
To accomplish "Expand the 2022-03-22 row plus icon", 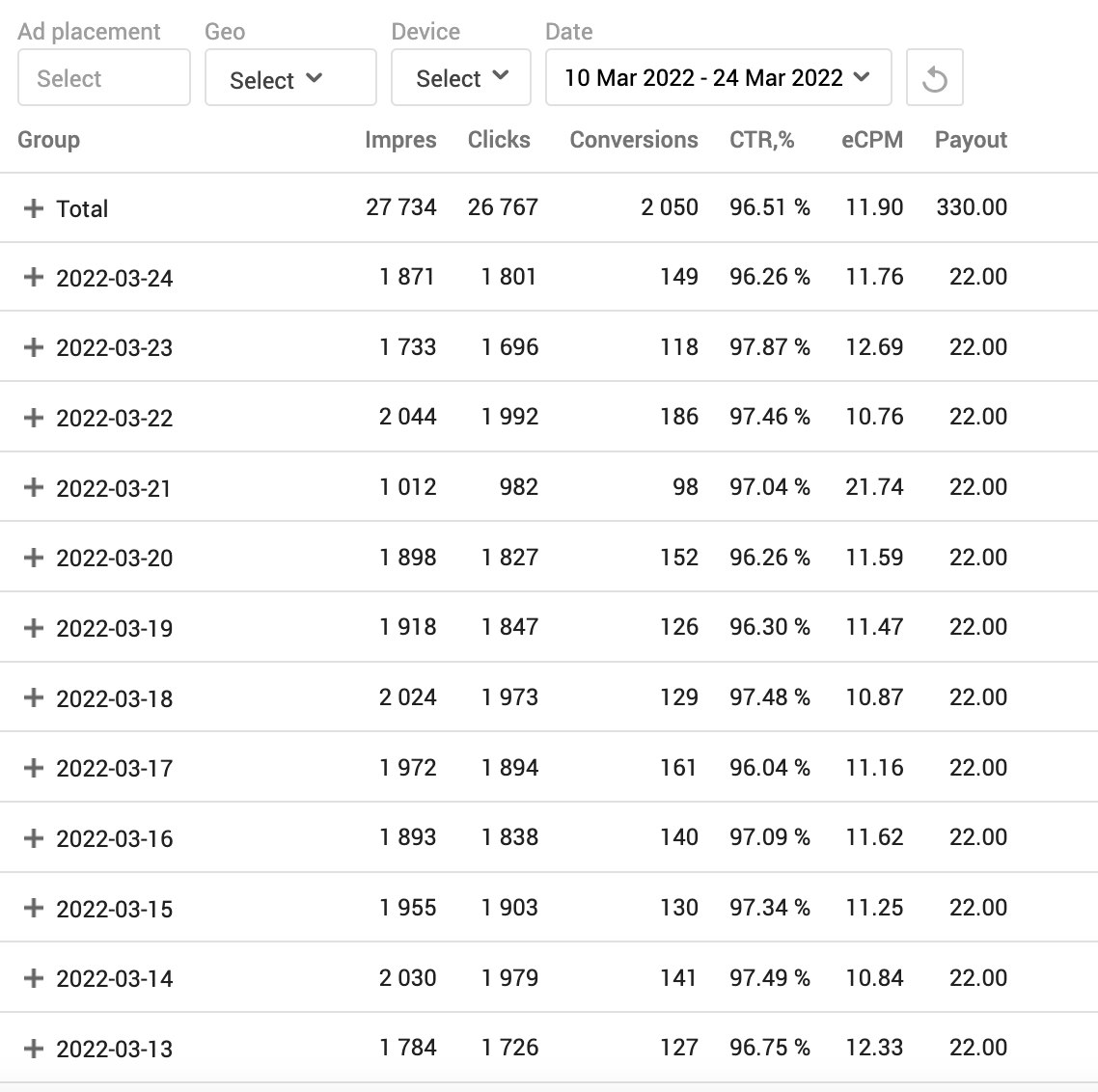I will point(34,418).
